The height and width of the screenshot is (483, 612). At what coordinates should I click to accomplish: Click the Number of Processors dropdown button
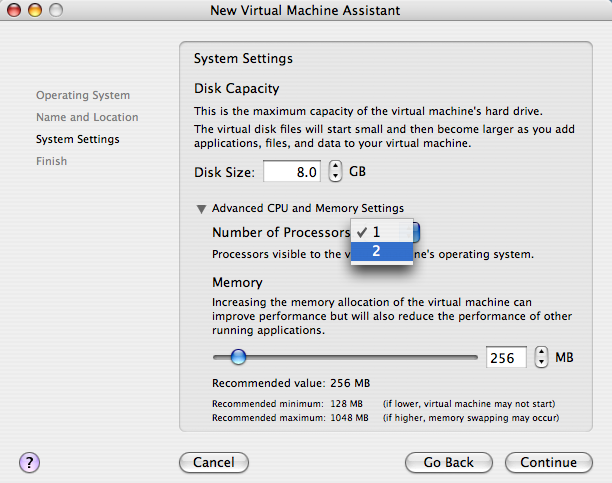point(416,232)
